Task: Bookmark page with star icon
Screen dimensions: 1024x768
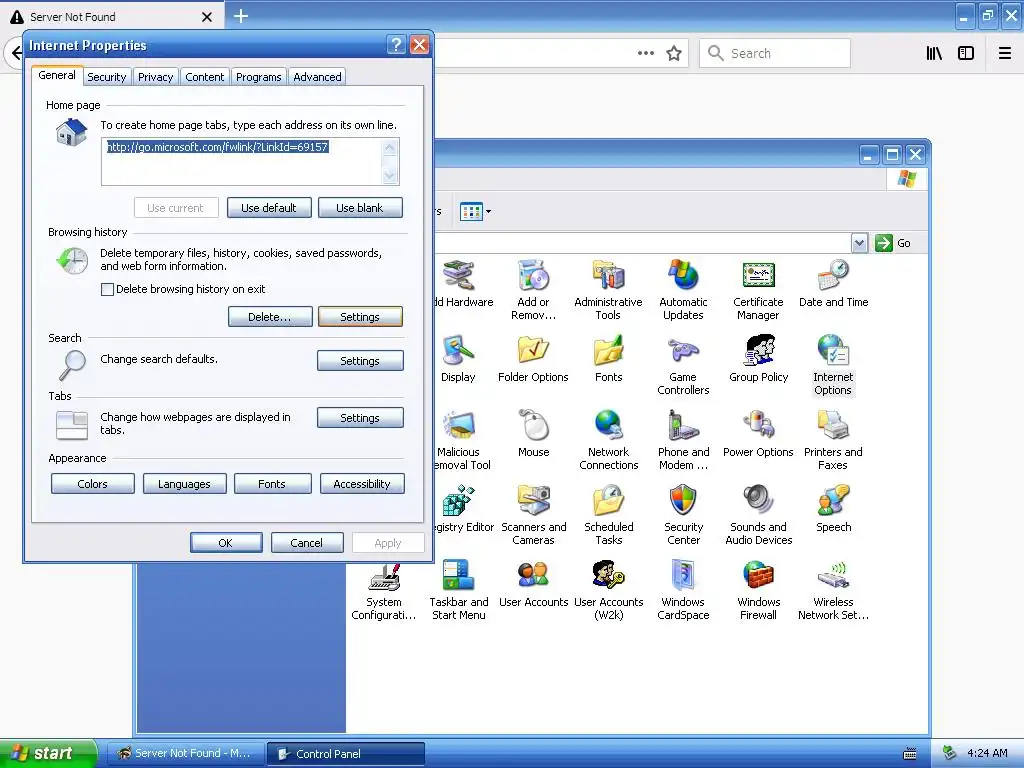Action: point(674,53)
